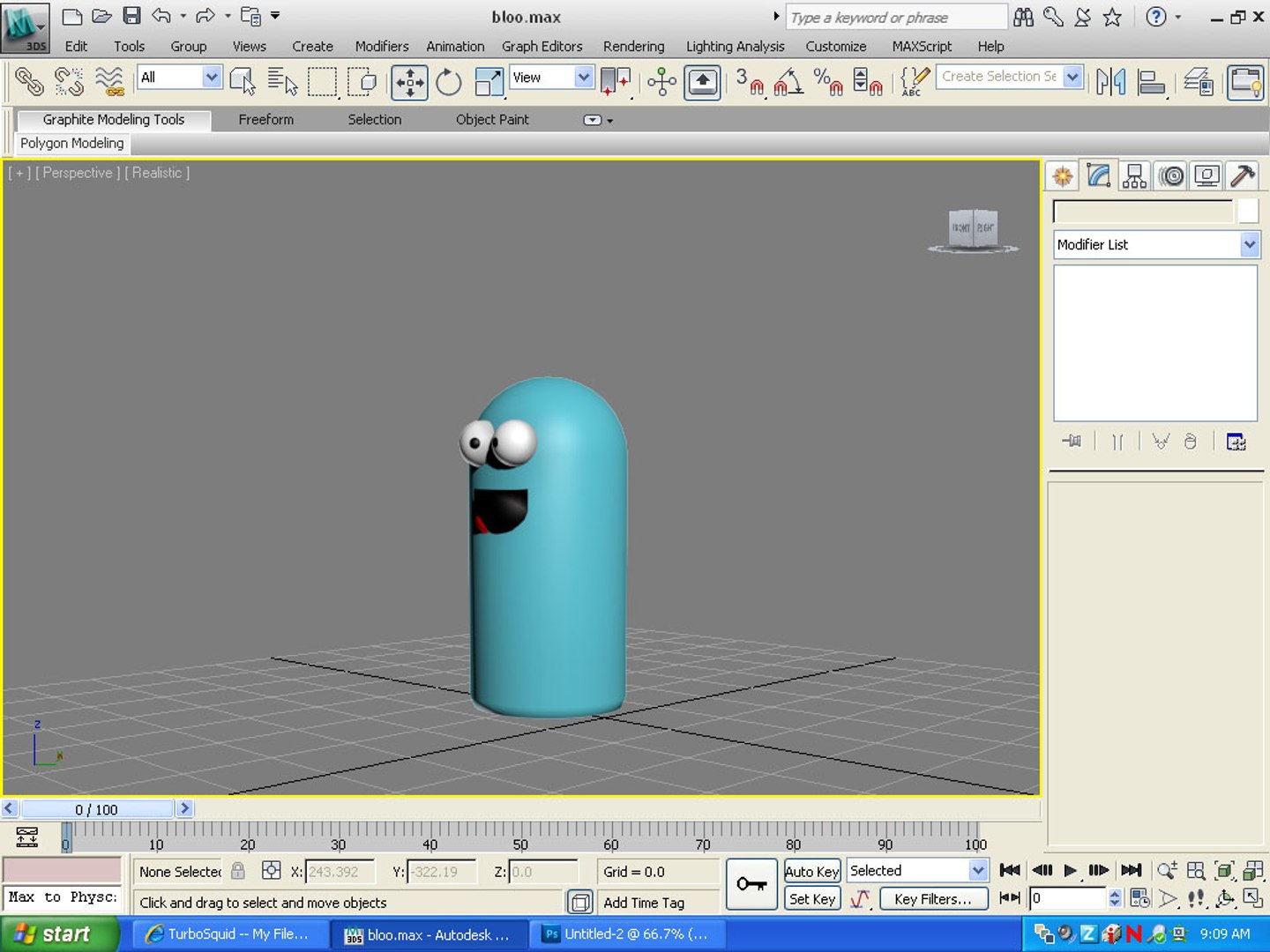This screenshot has width=1270, height=952.
Task: Switch to the Create command panel
Action: coord(1063,176)
